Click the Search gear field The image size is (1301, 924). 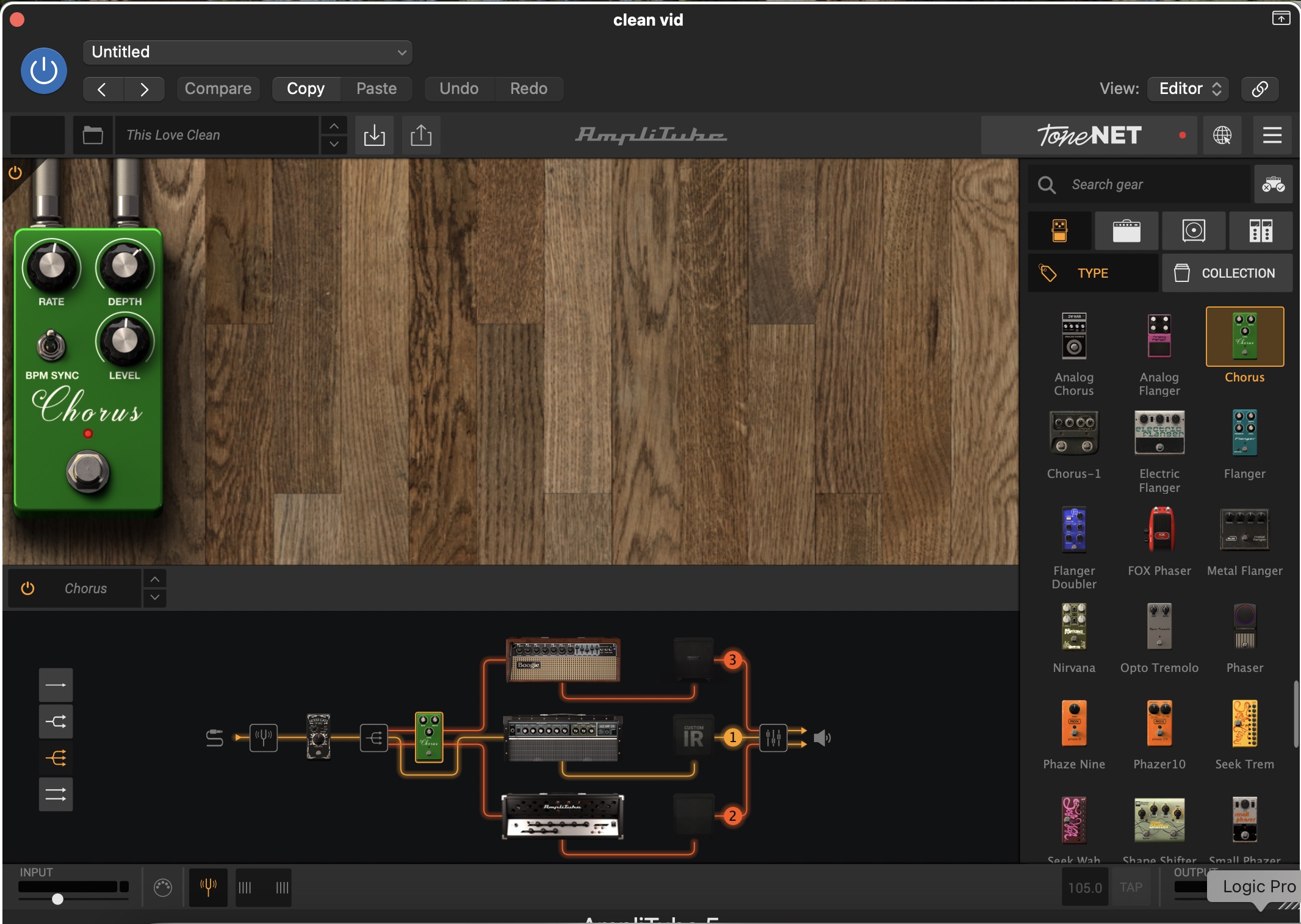click(1139, 184)
